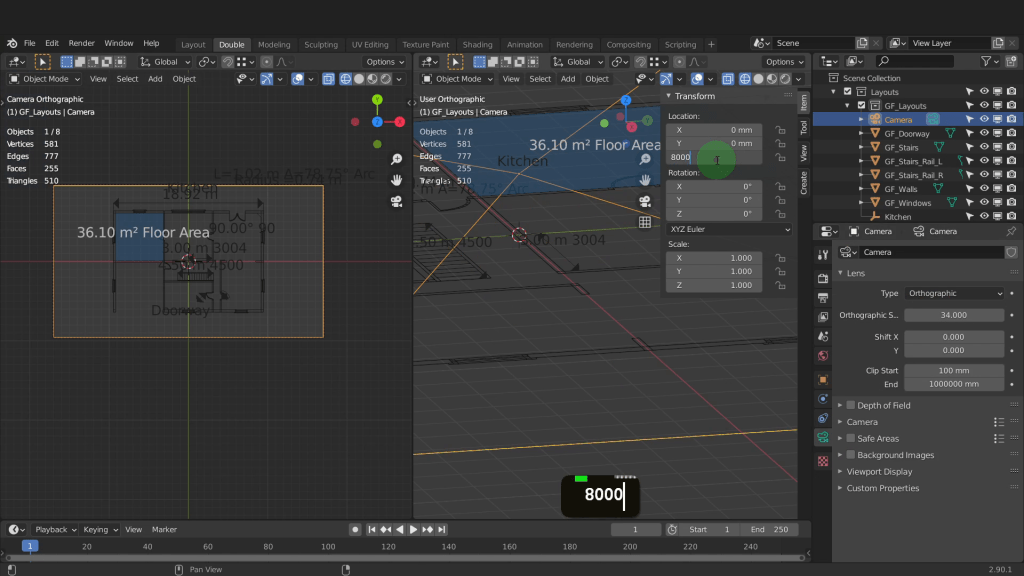Open the Object Data camera properties tab

pyautogui.click(x=823, y=438)
